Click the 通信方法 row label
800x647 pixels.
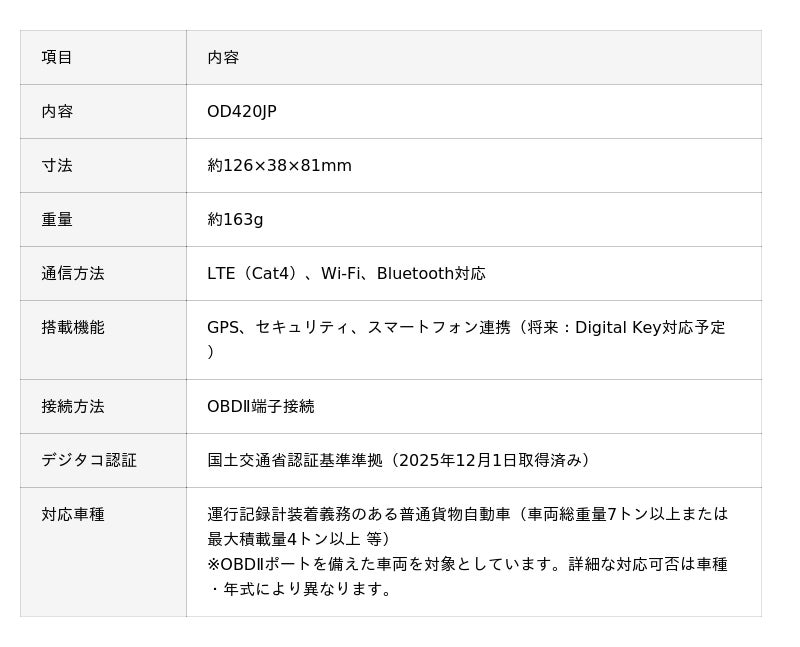[72, 274]
